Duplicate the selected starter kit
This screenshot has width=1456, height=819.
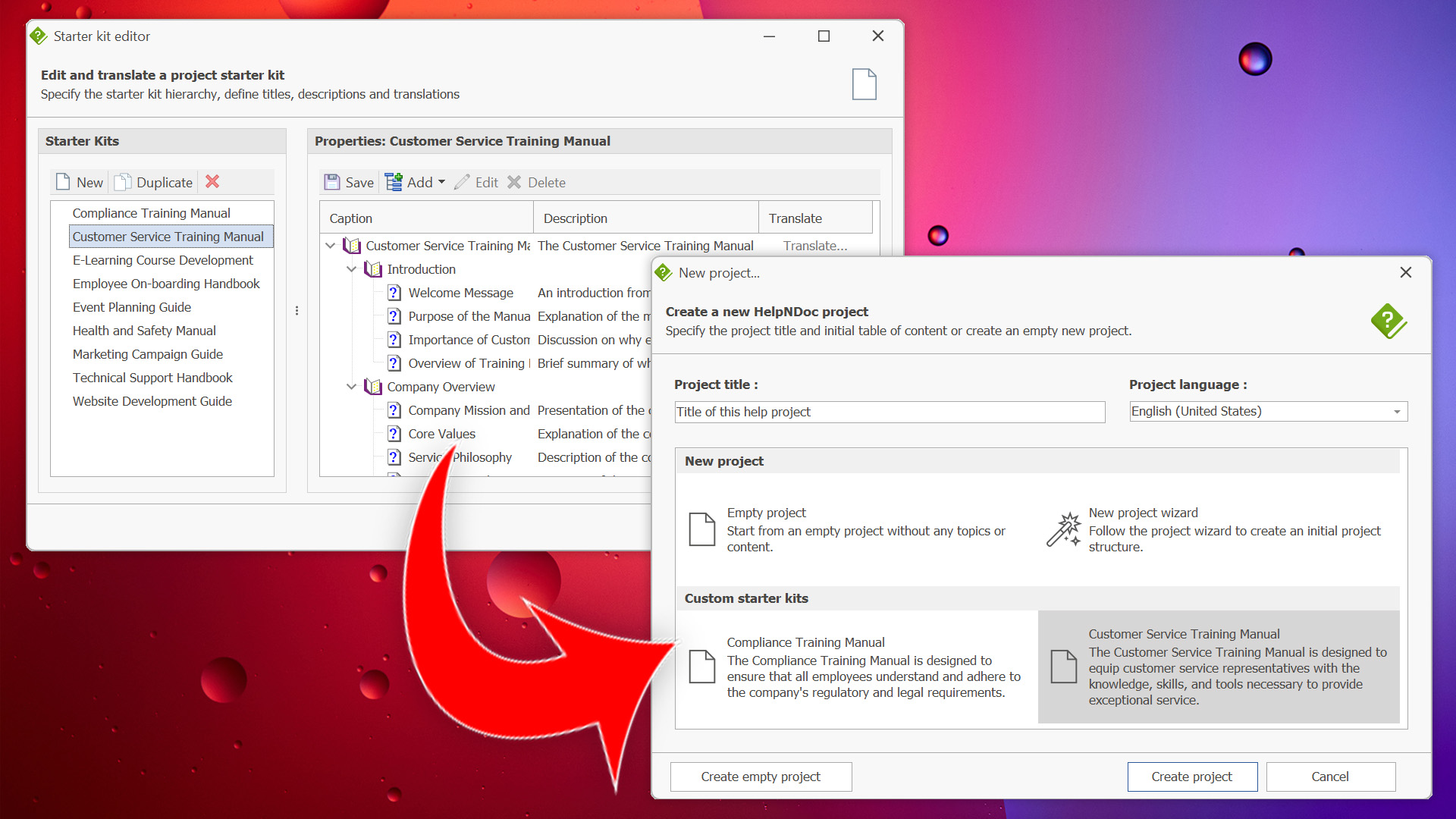154,182
